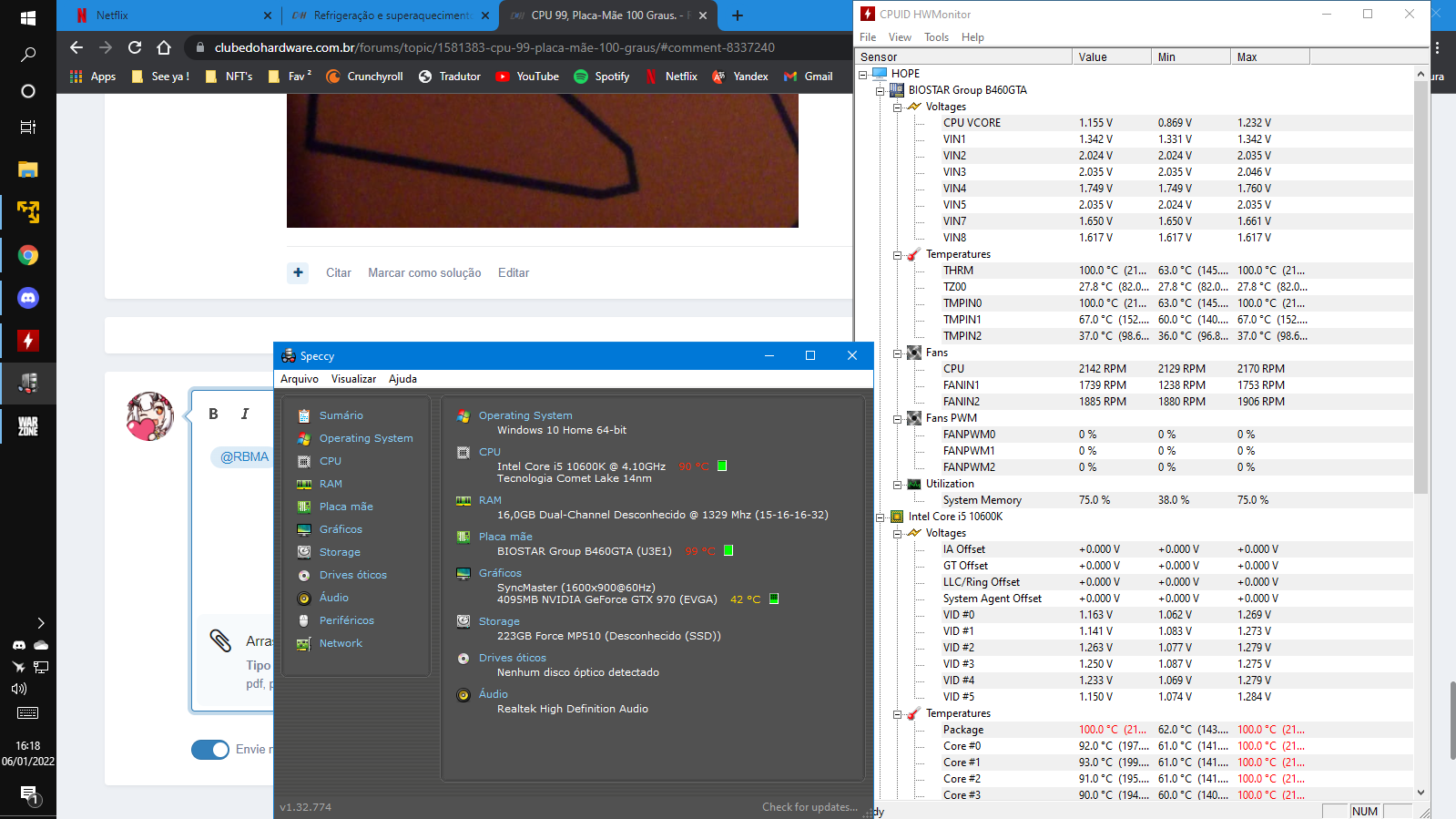Open View menu in HWMonitor
The width and height of the screenshot is (1456, 819).
click(x=900, y=37)
